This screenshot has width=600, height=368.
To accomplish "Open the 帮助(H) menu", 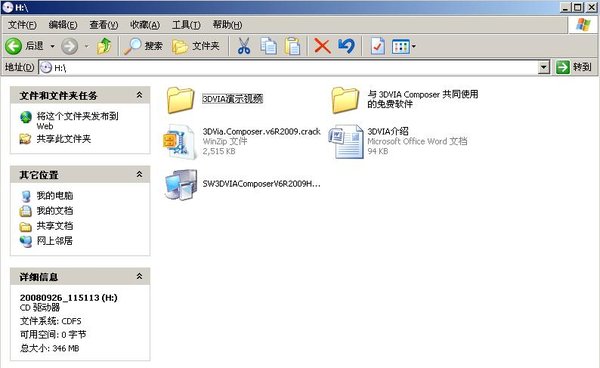I will click(x=227, y=25).
